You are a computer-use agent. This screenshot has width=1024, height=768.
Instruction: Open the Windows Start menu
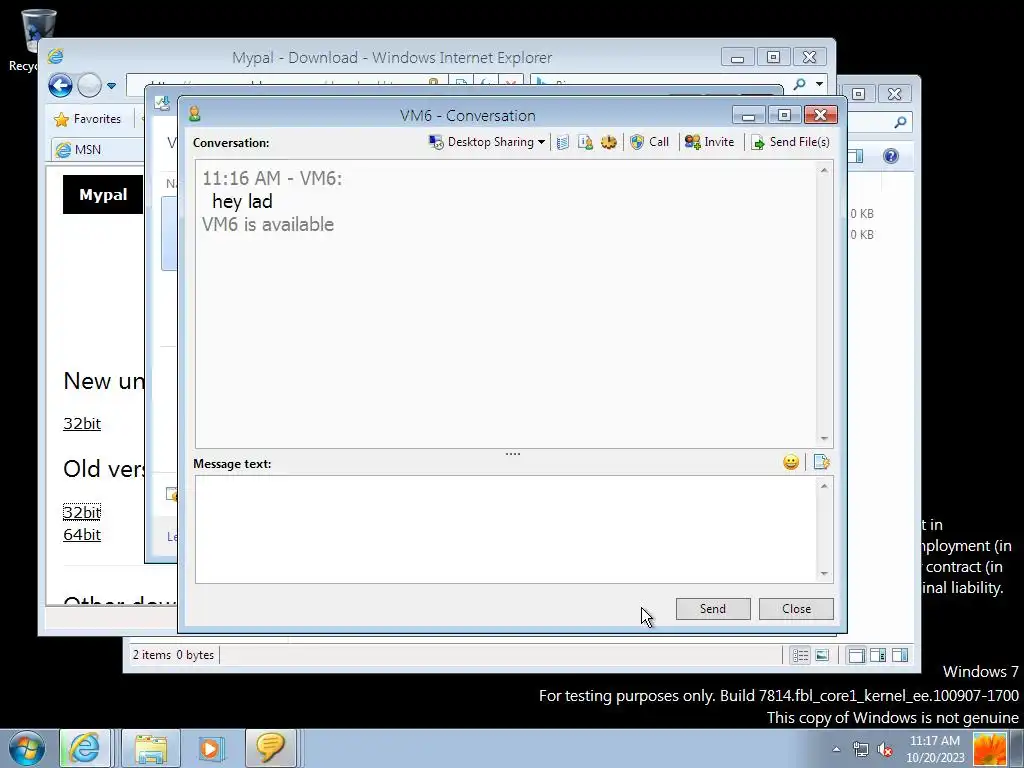pos(27,748)
